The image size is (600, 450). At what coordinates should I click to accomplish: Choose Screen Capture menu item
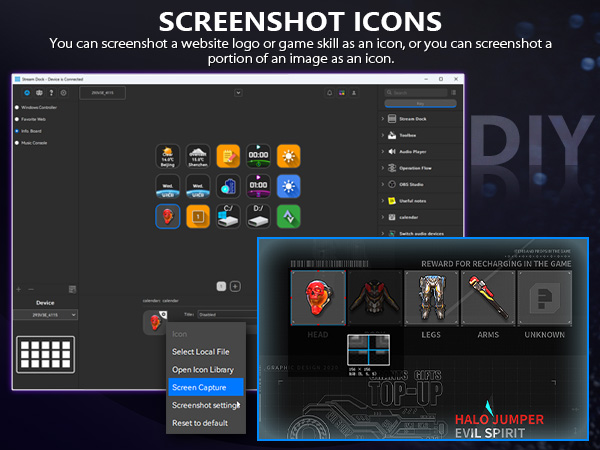click(x=206, y=387)
